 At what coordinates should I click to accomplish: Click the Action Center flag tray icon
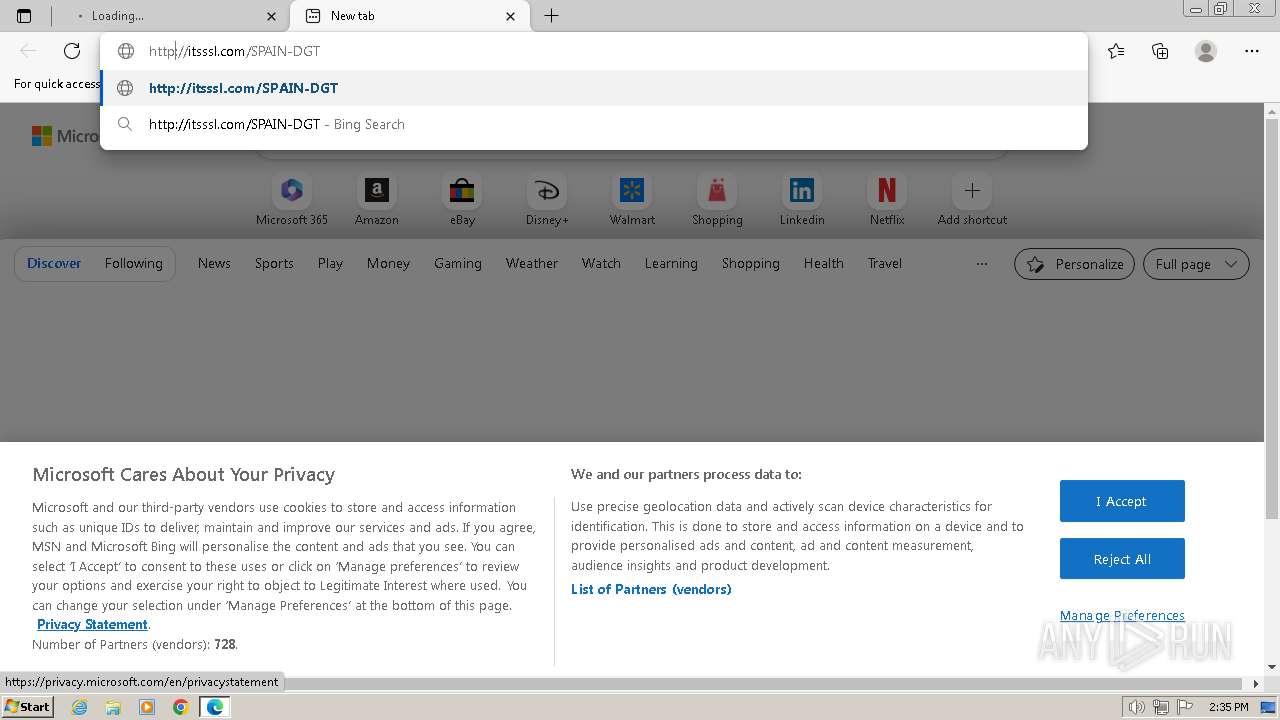[x=1184, y=707]
